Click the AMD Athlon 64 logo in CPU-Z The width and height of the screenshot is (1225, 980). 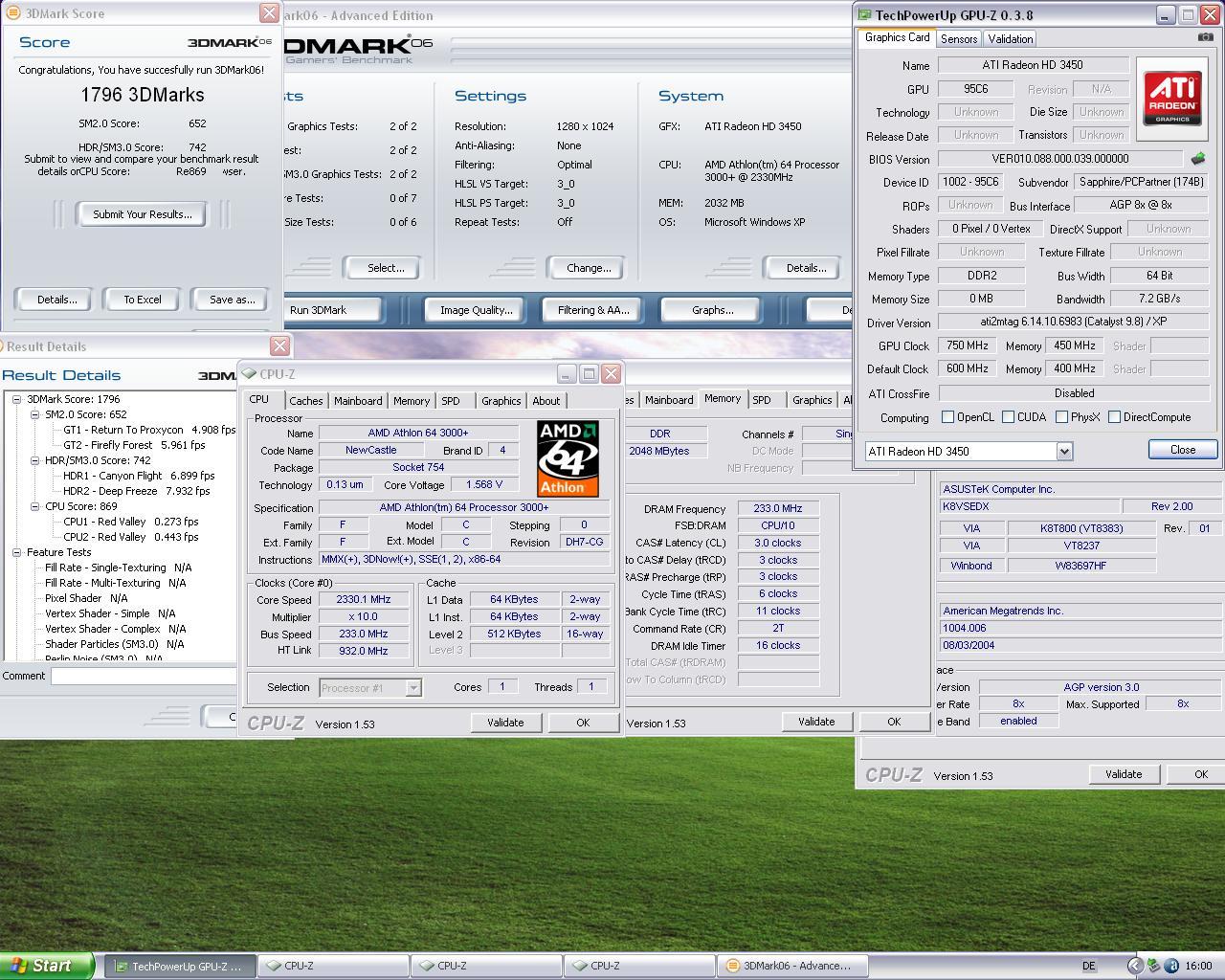click(568, 457)
